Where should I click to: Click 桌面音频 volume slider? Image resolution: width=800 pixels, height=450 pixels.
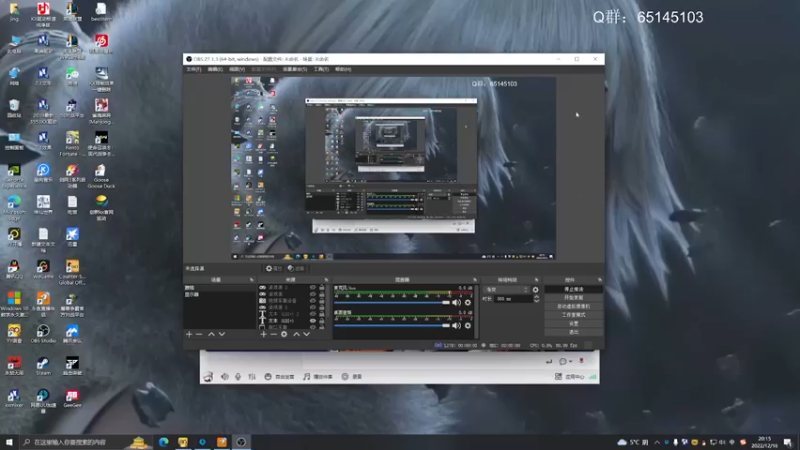(392, 326)
